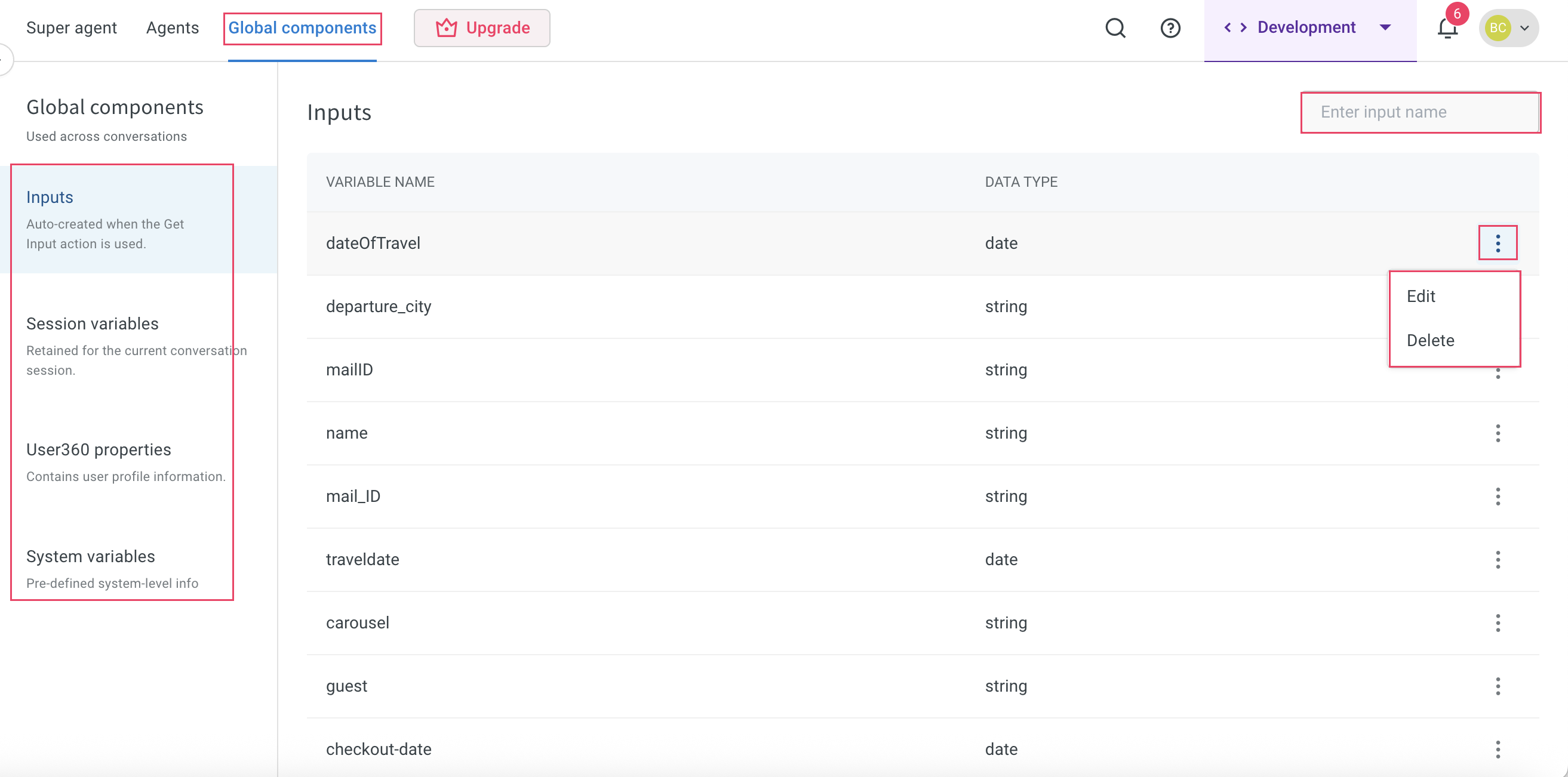Open the Inputs section in sidebar
Image resolution: width=1568 pixels, height=777 pixels.
coord(139,219)
